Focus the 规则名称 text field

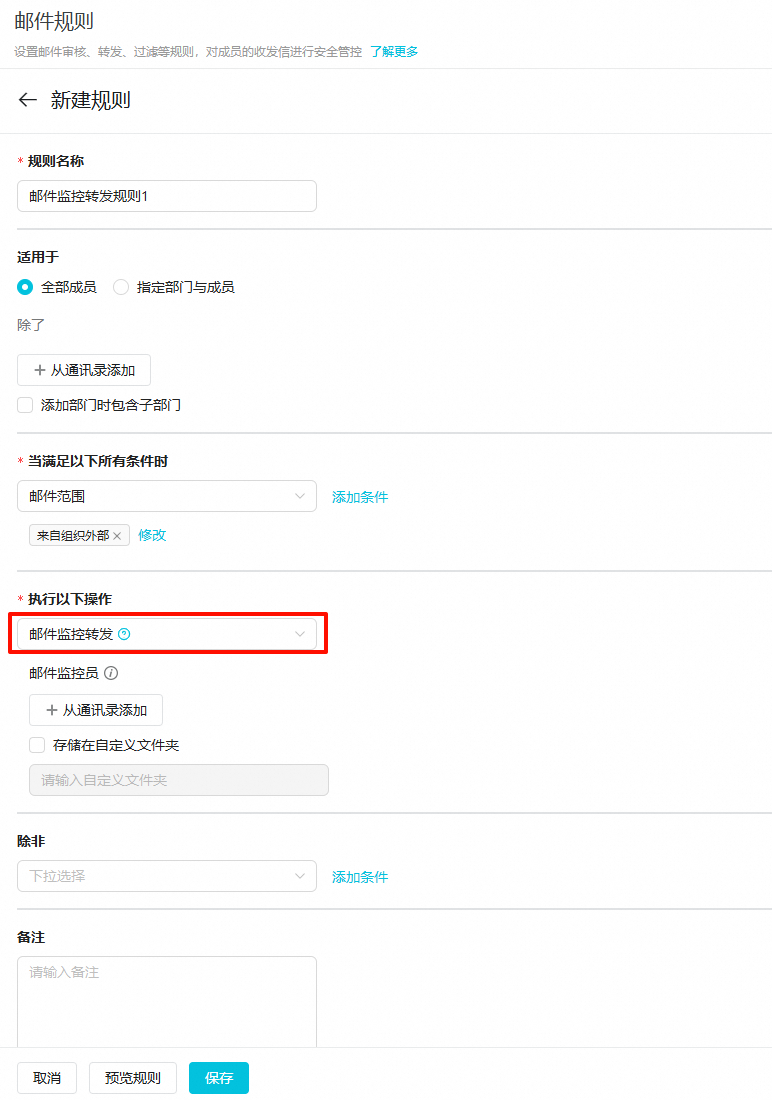point(167,196)
